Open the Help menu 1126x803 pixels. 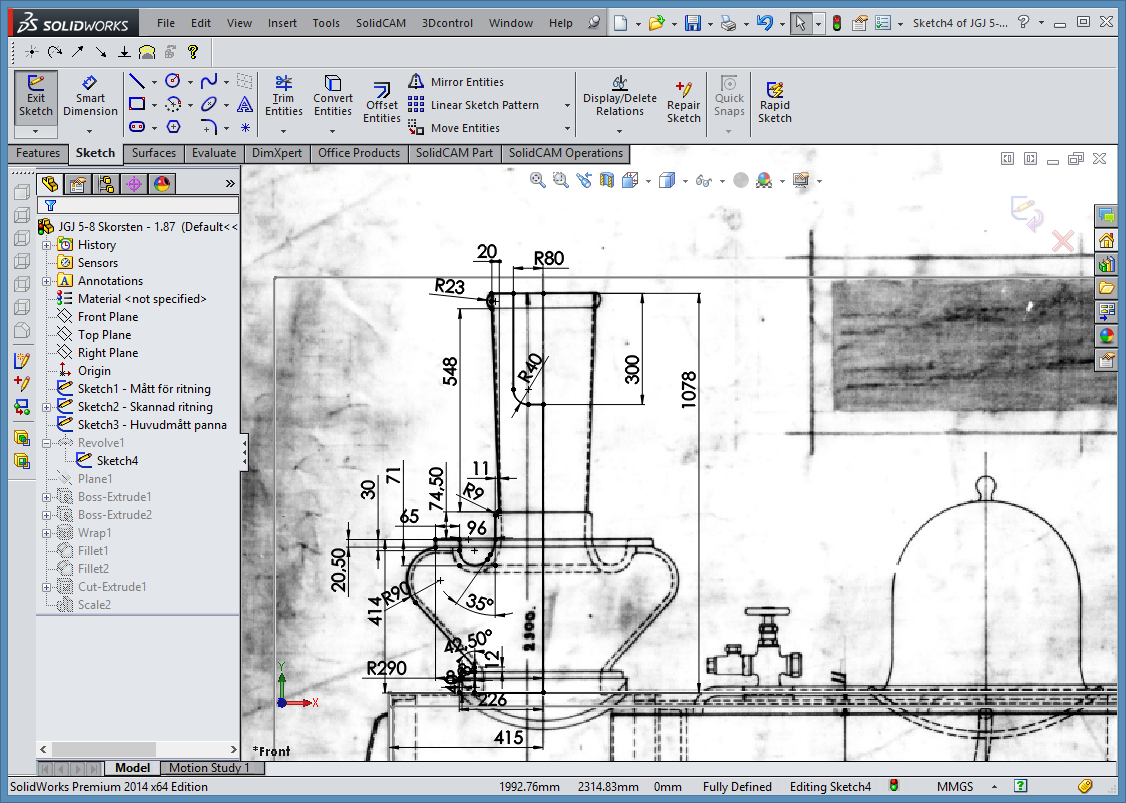[x=561, y=23]
